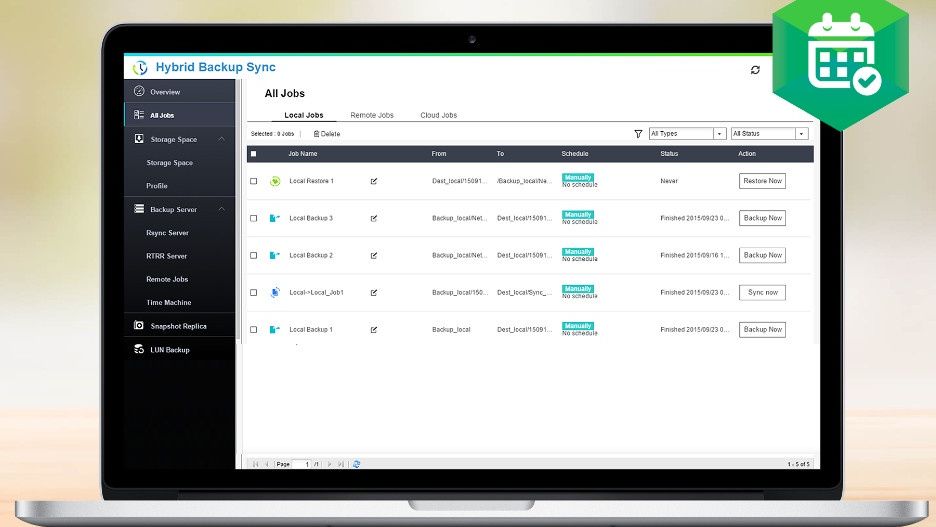Viewport: 936px width, 527px height.
Task: Switch to the Local Jobs tab
Action: [304, 115]
